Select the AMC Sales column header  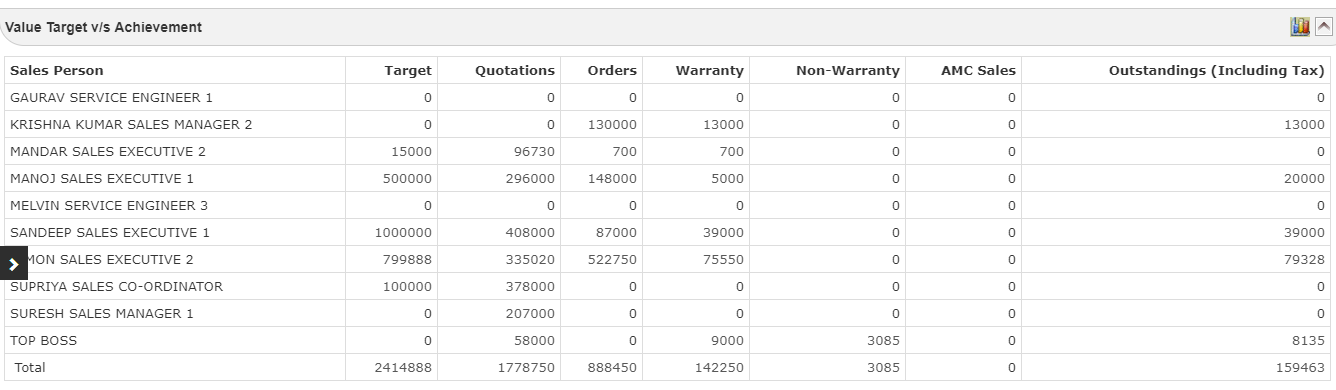pos(978,70)
